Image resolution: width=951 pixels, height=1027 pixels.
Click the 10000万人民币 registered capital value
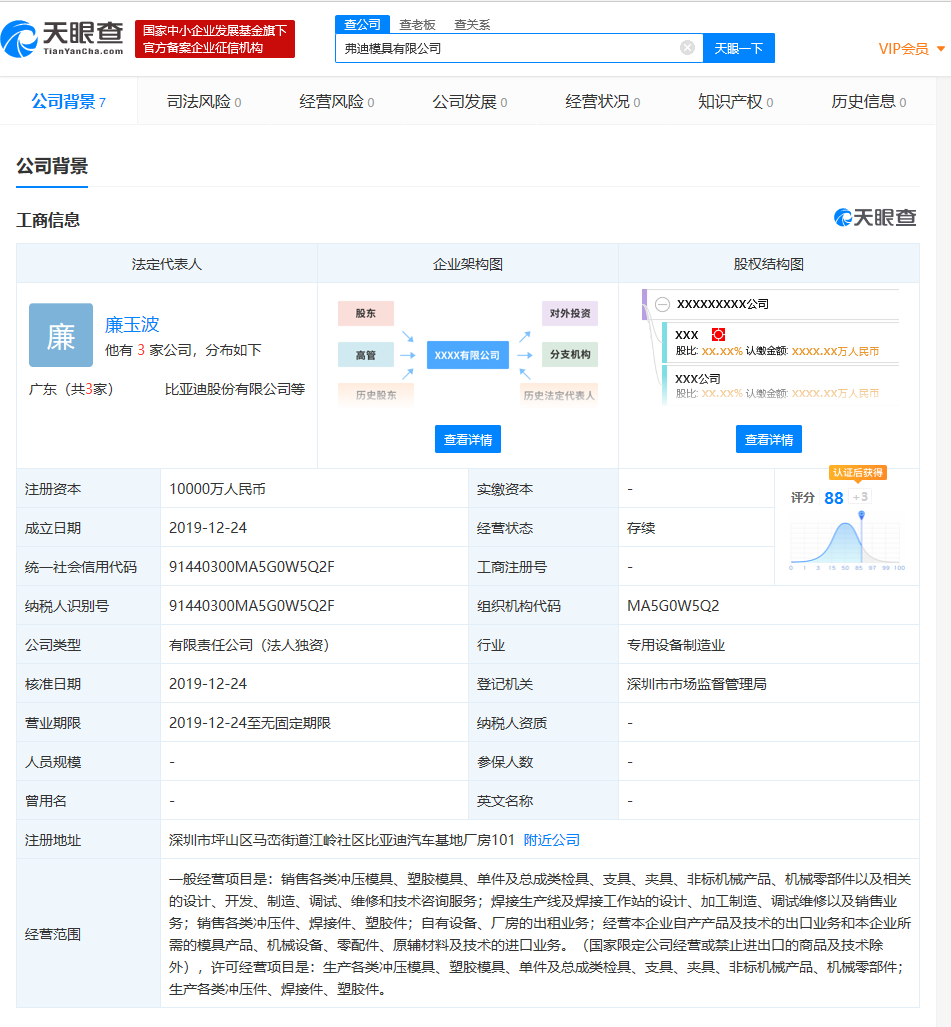pos(217,489)
